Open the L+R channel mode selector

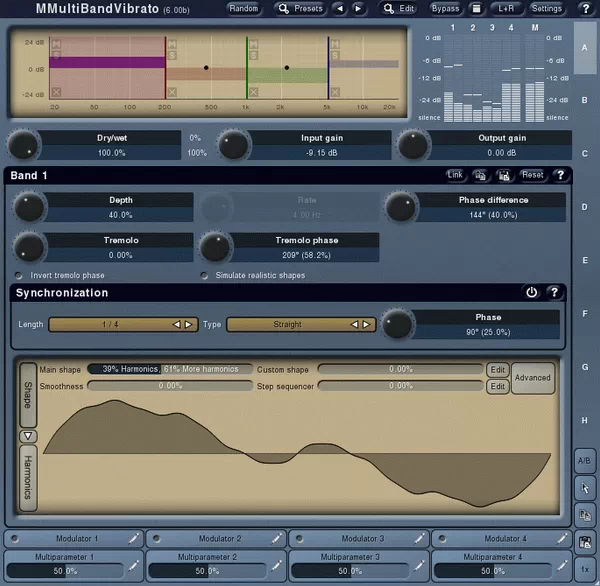pyautogui.click(x=506, y=8)
